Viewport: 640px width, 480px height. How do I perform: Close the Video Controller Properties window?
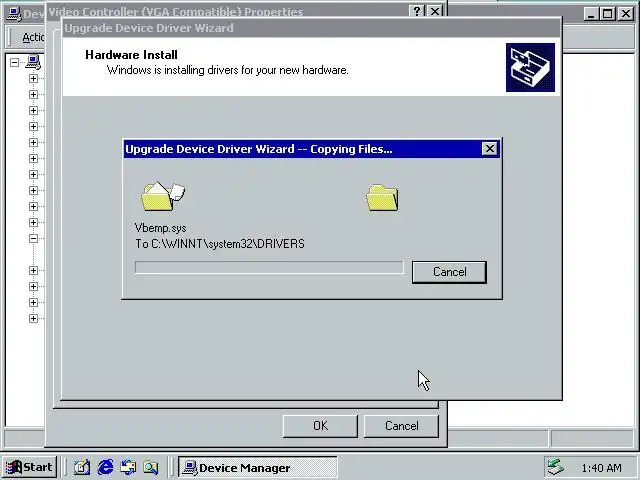(x=435, y=11)
